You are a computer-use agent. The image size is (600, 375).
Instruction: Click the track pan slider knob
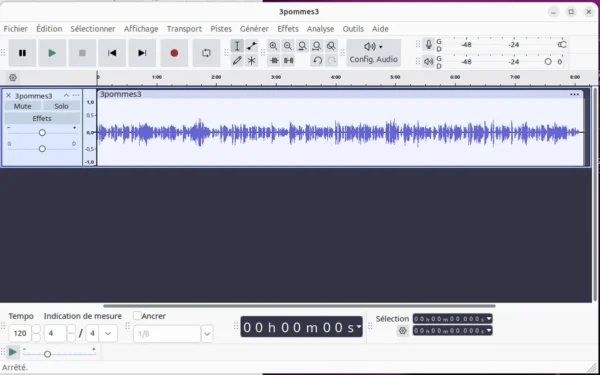pyautogui.click(x=42, y=148)
